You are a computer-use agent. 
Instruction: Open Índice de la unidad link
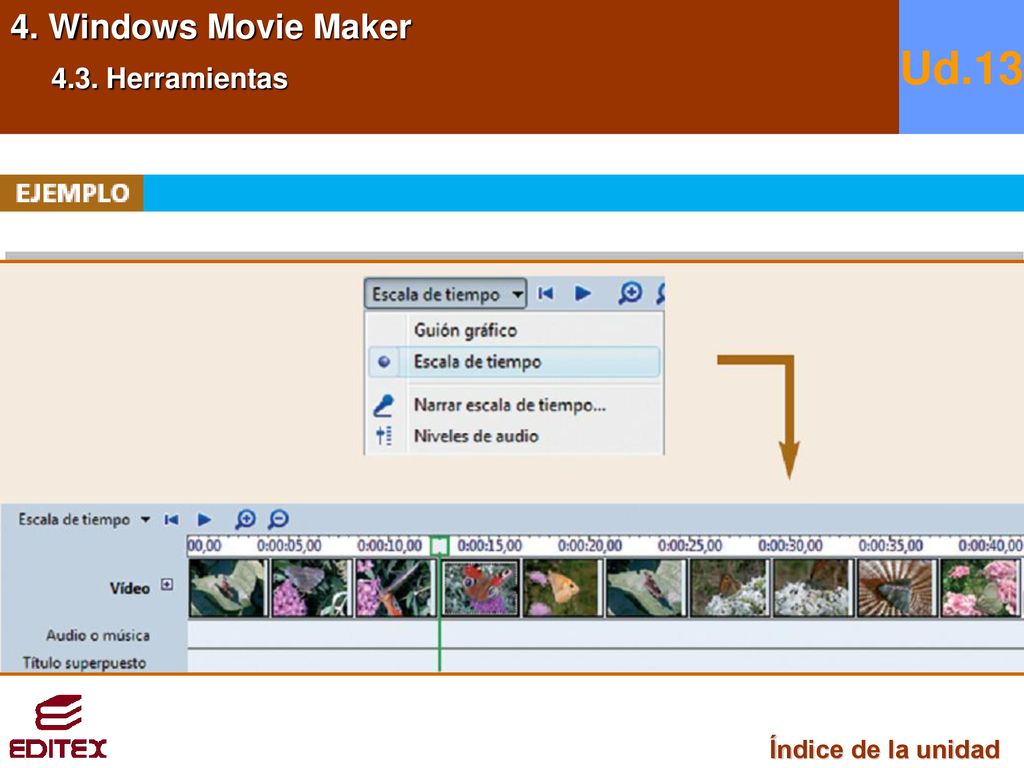(x=884, y=748)
